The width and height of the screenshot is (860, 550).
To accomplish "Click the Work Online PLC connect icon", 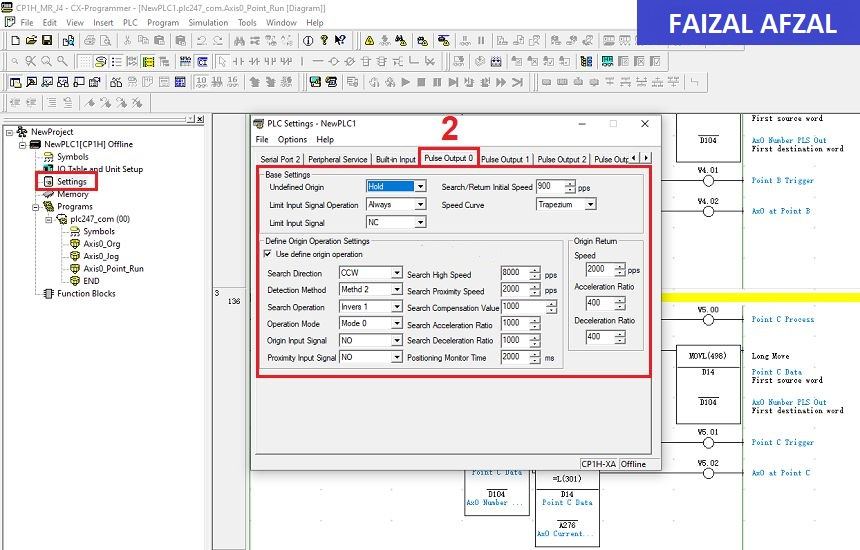I will (x=370, y=40).
